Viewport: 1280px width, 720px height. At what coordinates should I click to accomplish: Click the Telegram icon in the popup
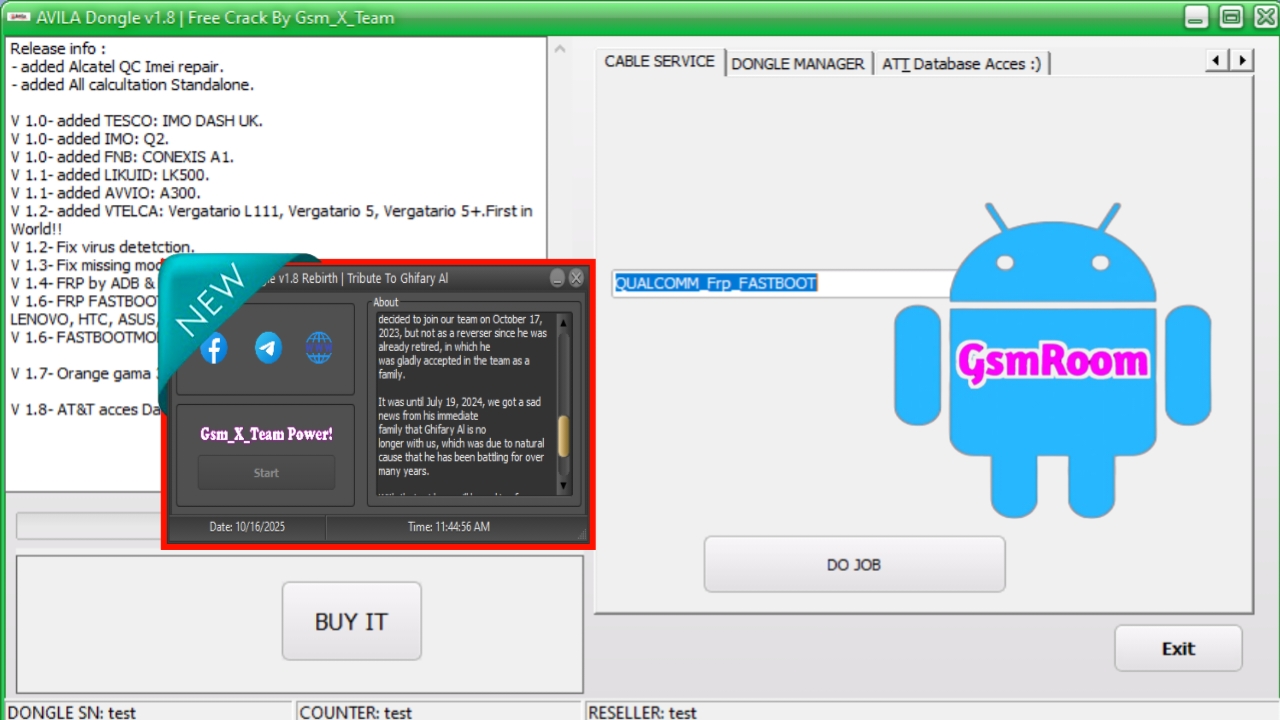(x=268, y=348)
